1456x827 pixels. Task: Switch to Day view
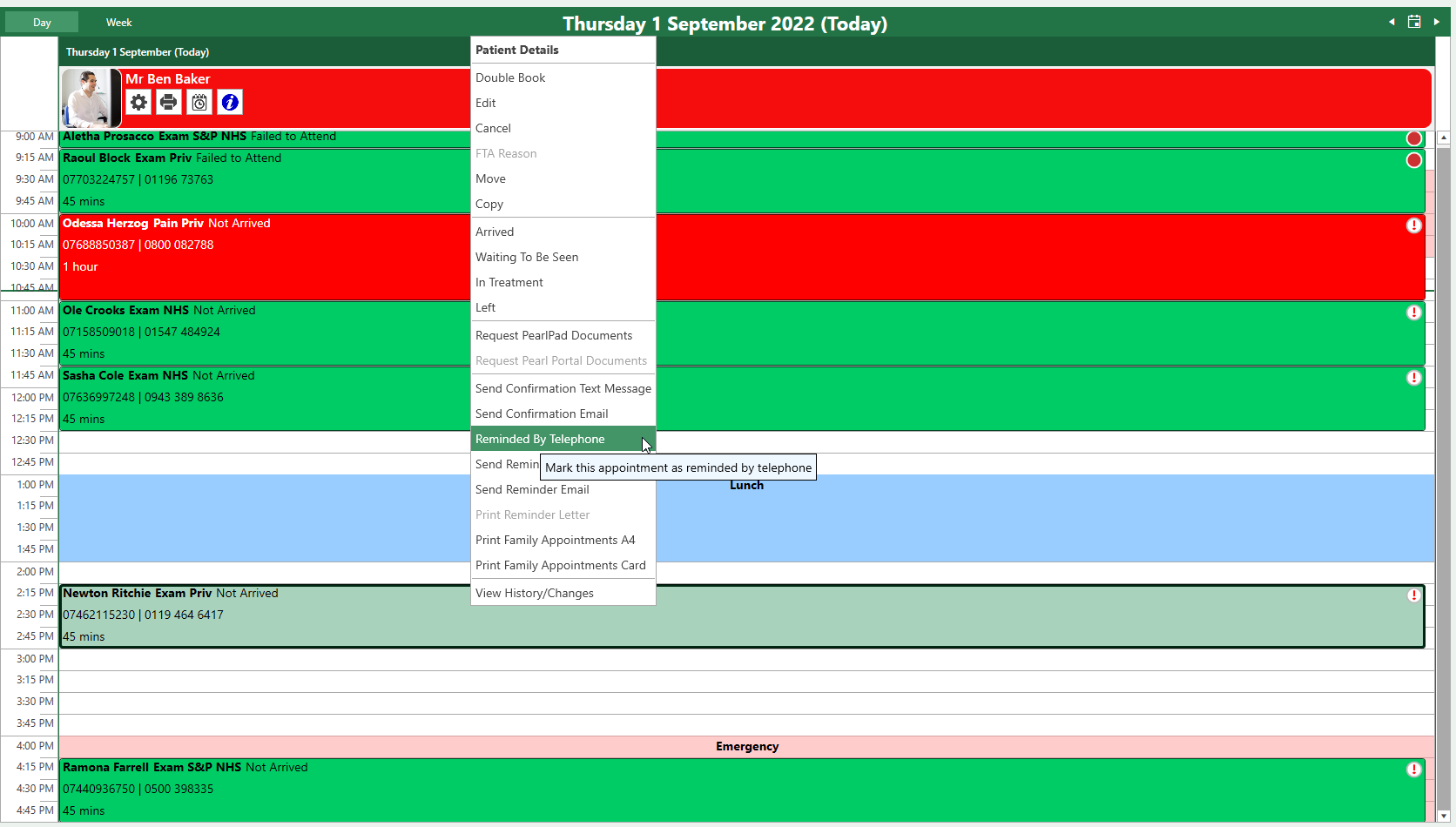[42, 23]
